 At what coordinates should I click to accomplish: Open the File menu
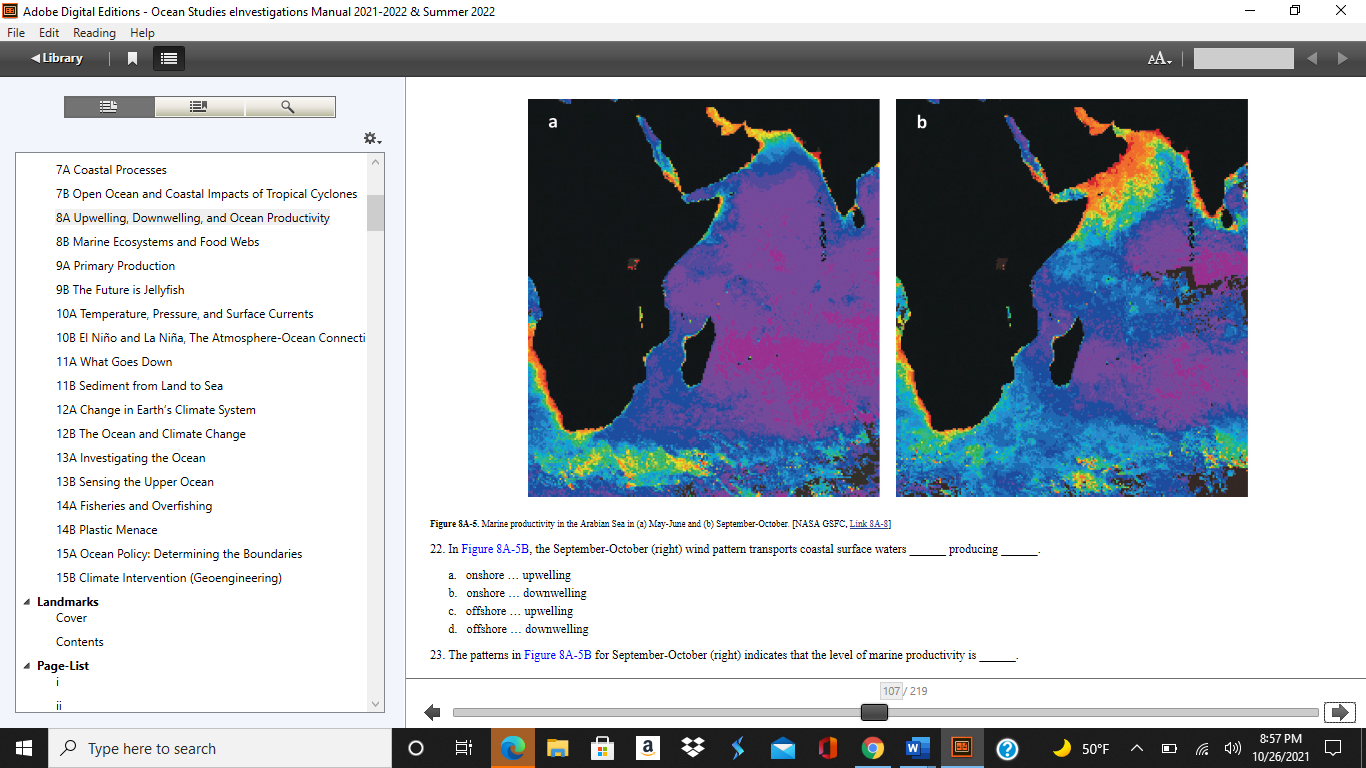pos(15,32)
